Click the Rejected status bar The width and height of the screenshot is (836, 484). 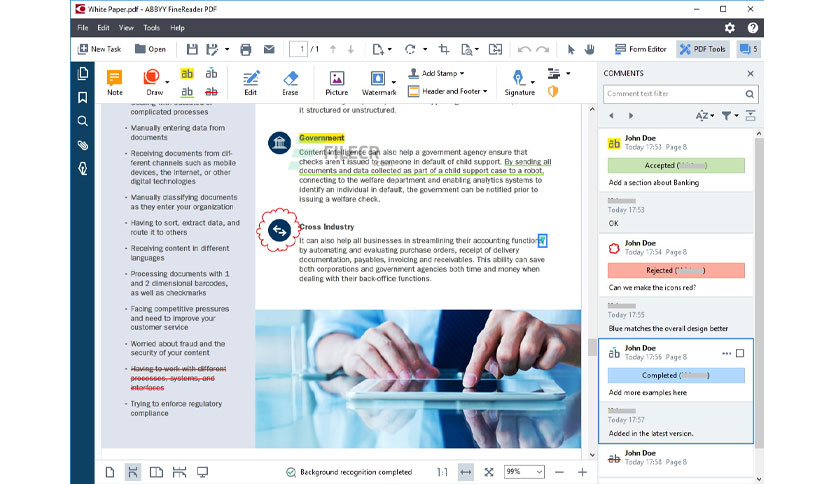pos(676,270)
